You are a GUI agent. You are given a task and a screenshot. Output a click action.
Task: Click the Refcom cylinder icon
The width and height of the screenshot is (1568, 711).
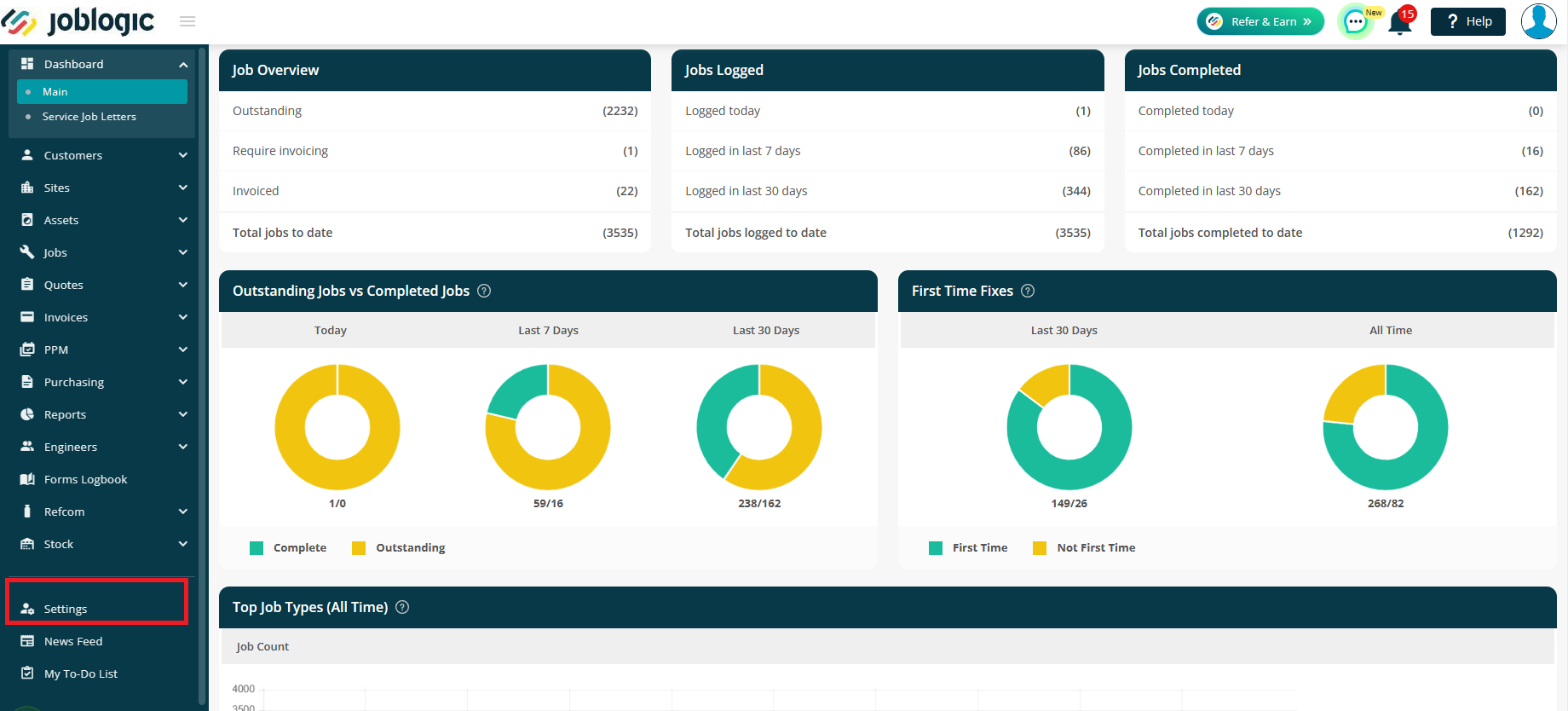(27, 512)
